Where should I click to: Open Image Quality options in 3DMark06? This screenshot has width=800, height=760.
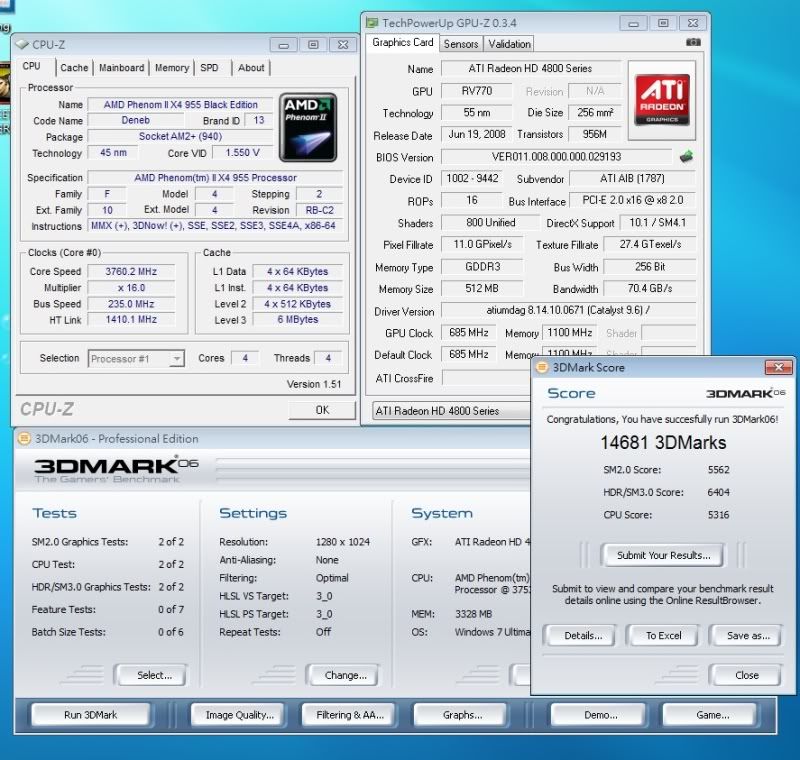coord(239,715)
